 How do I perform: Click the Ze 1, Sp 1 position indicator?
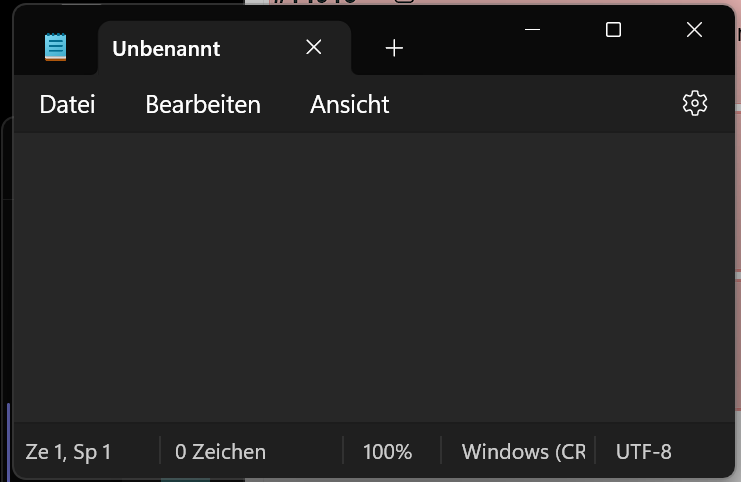pyautogui.click(x=68, y=452)
